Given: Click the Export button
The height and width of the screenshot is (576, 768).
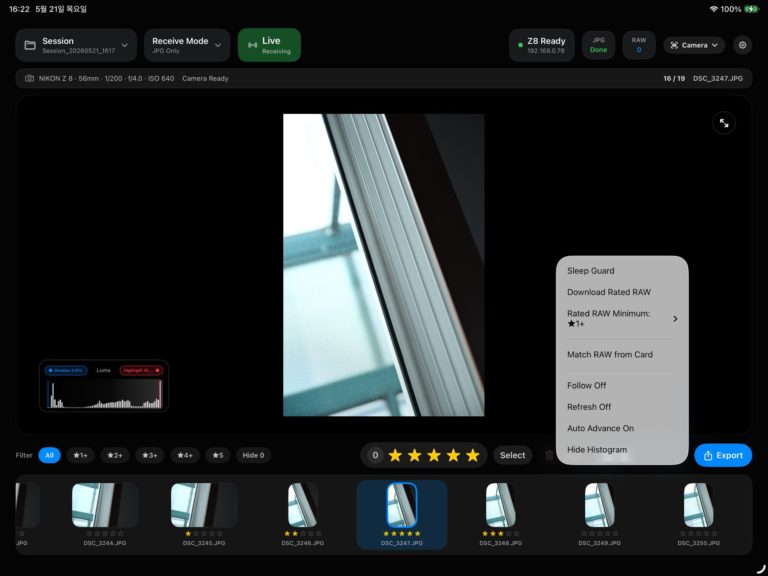Looking at the screenshot, I should (x=723, y=455).
